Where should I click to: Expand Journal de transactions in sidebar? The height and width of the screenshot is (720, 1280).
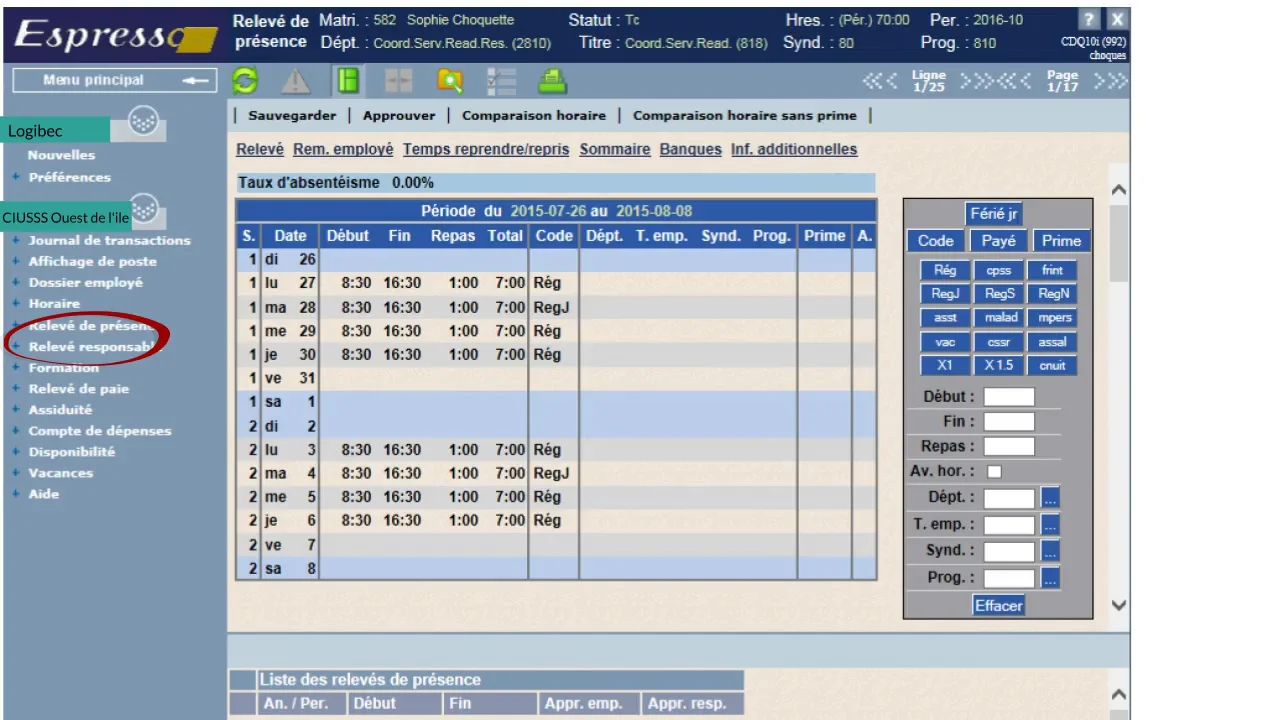click(x=108, y=241)
